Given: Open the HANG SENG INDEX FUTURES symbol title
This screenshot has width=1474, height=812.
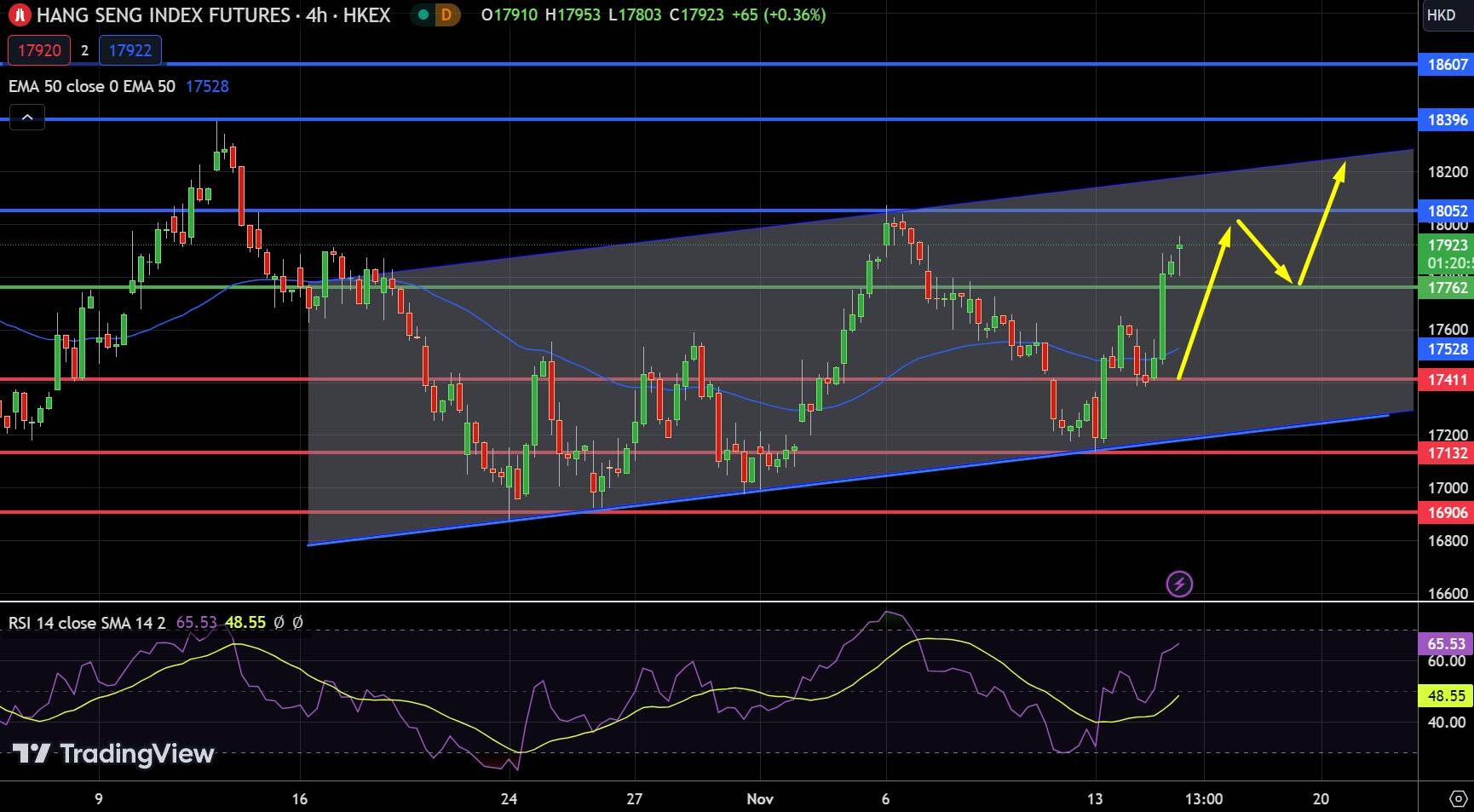Looking at the screenshot, I should [x=213, y=15].
